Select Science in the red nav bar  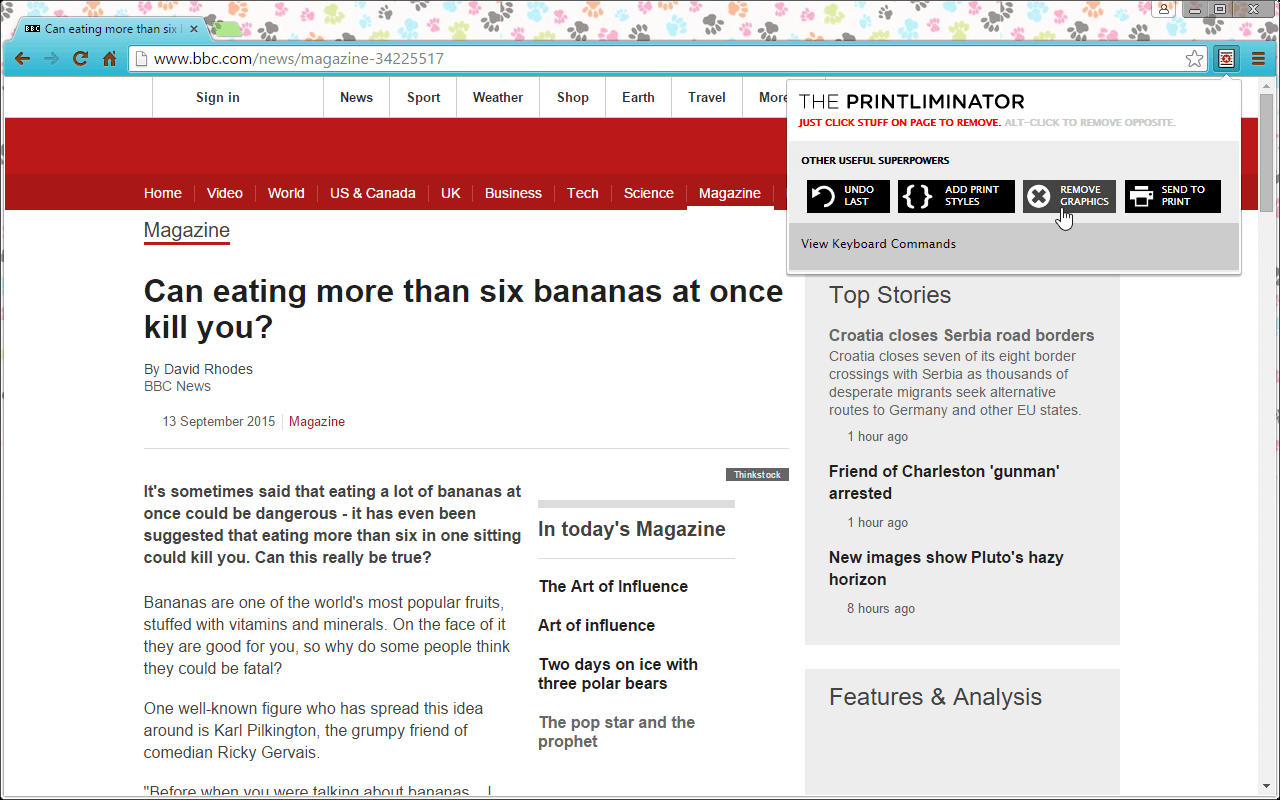coord(649,193)
